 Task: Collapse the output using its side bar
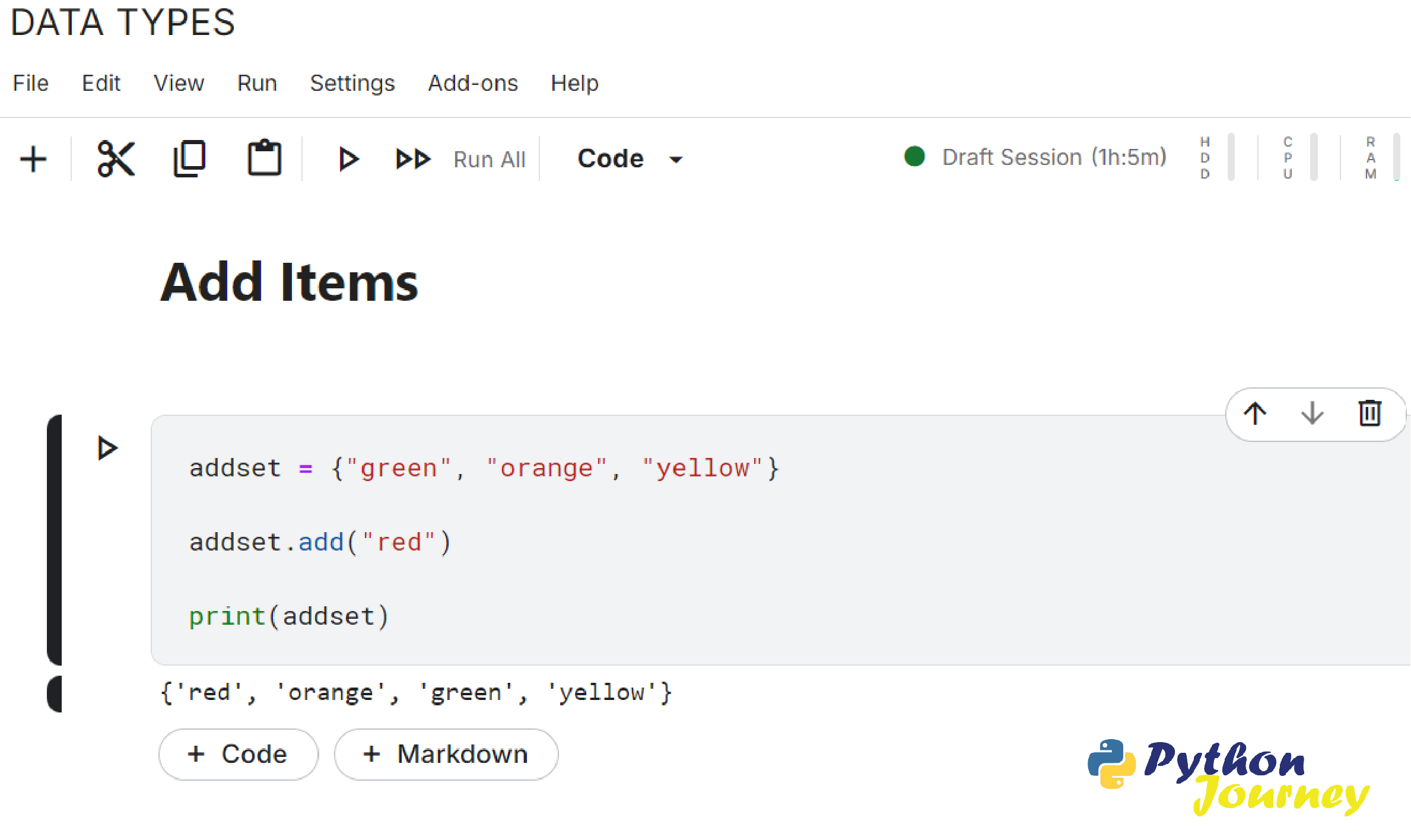click(x=55, y=693)
